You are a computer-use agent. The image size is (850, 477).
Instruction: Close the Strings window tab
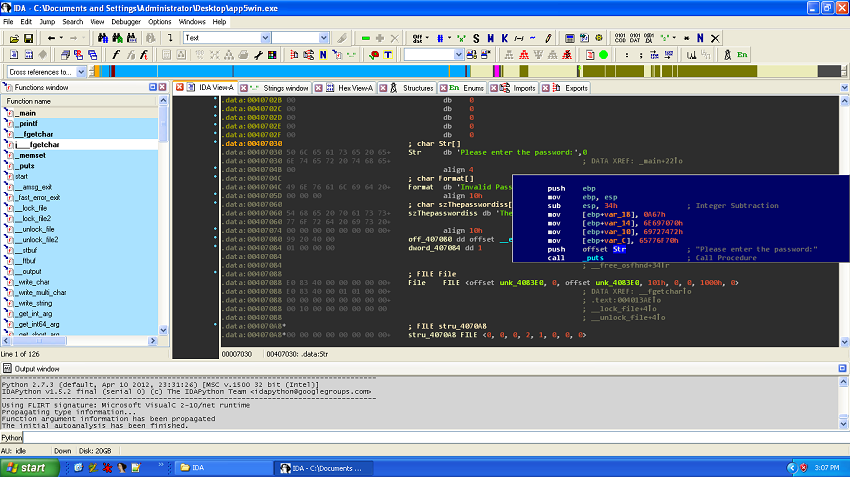(244, 88)
